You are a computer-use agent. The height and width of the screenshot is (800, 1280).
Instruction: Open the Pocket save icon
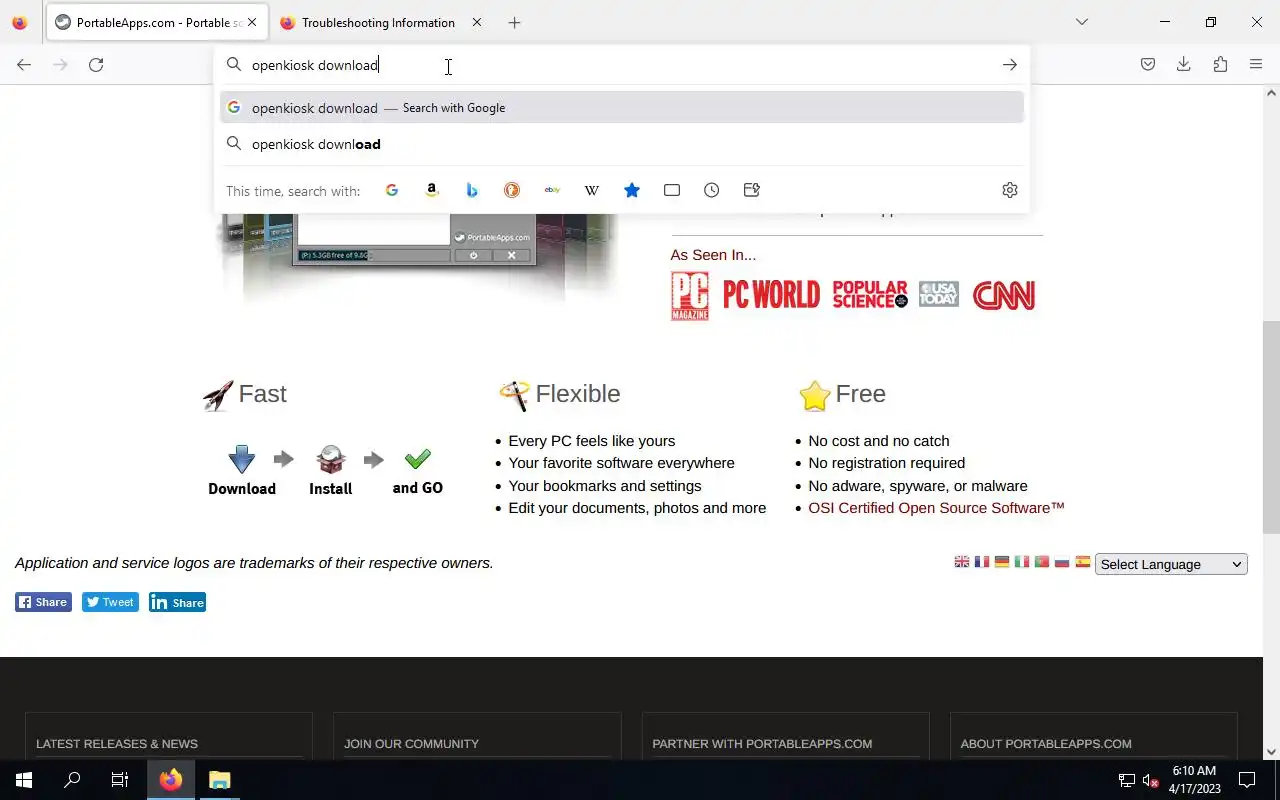[x=1148, y=65]
